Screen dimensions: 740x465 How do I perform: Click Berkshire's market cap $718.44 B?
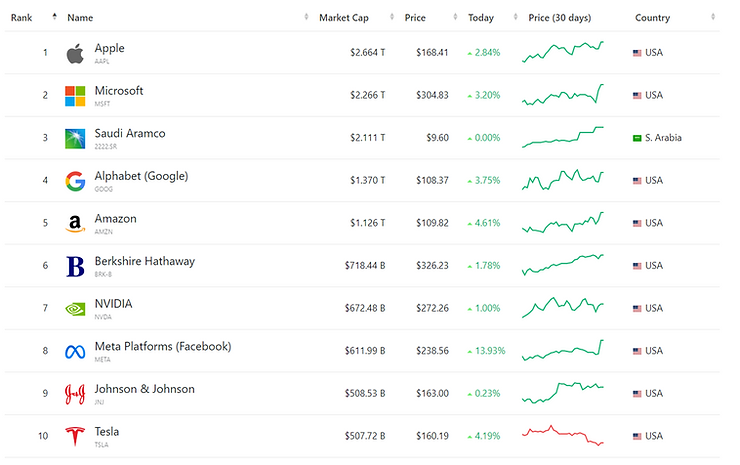click(365, 266)
